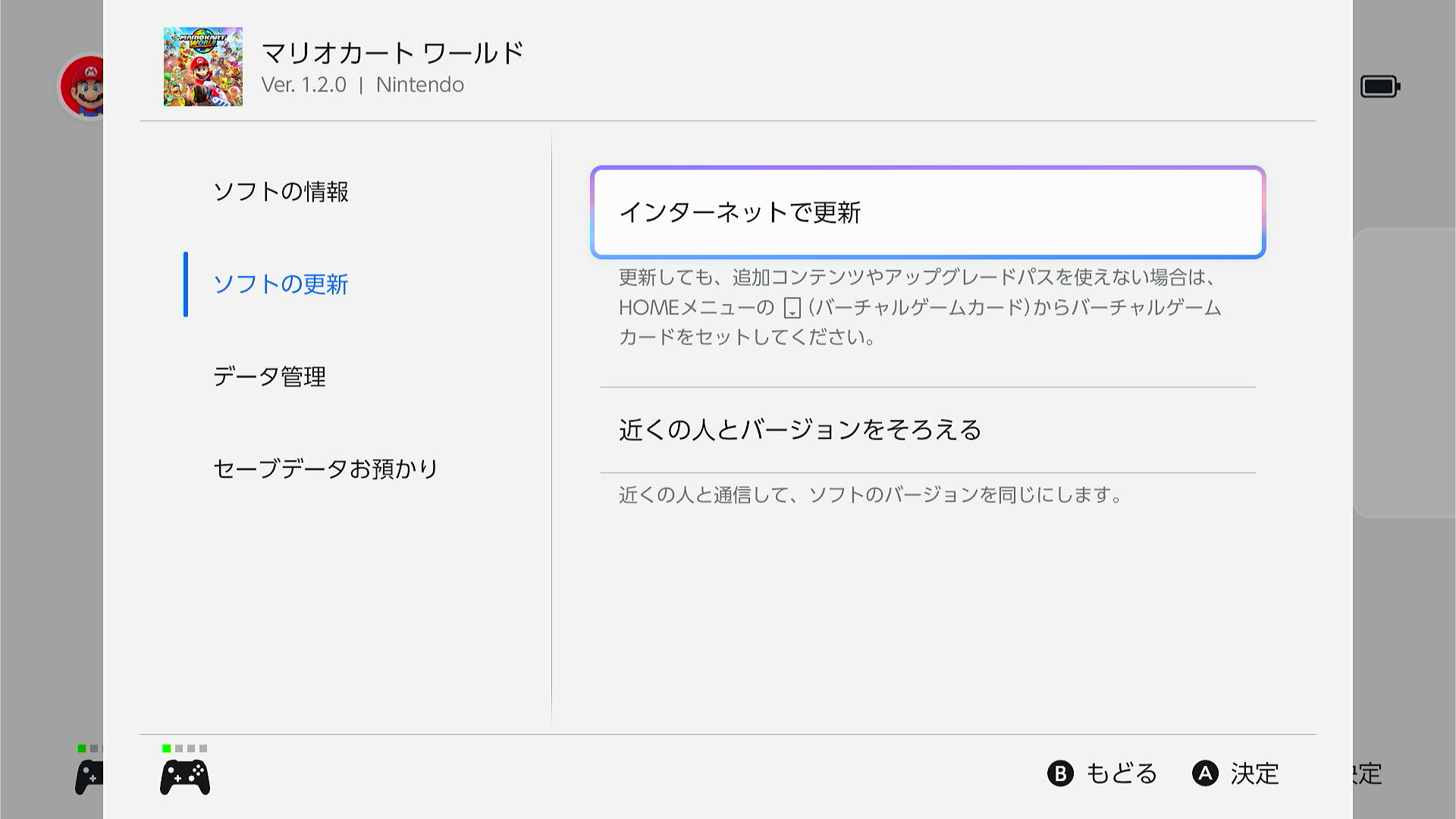The image size is (1456, 819).
Task: Click the virtual game card icon in description
Action: [792, 309]
